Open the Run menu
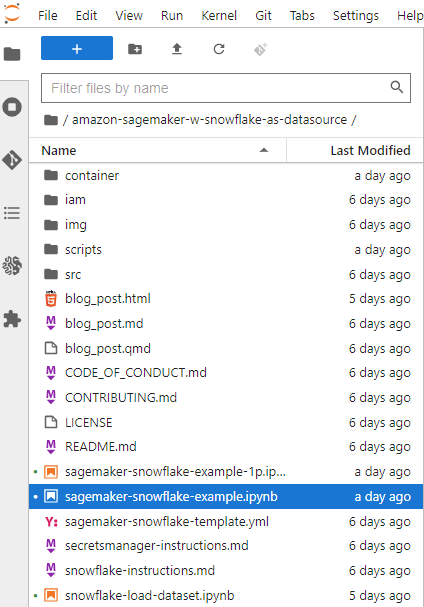Image resolution: width=424 pixels, height=607 pixels. 172,15
